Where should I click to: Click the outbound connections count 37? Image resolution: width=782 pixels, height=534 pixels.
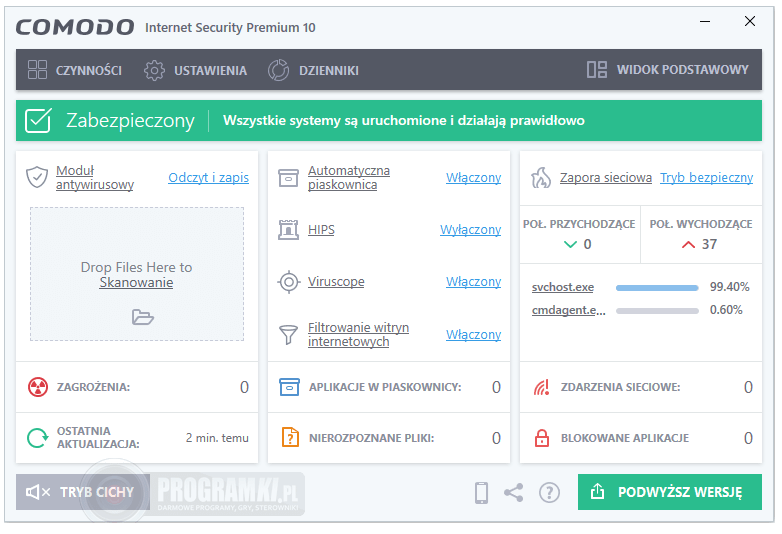(709, 244)
